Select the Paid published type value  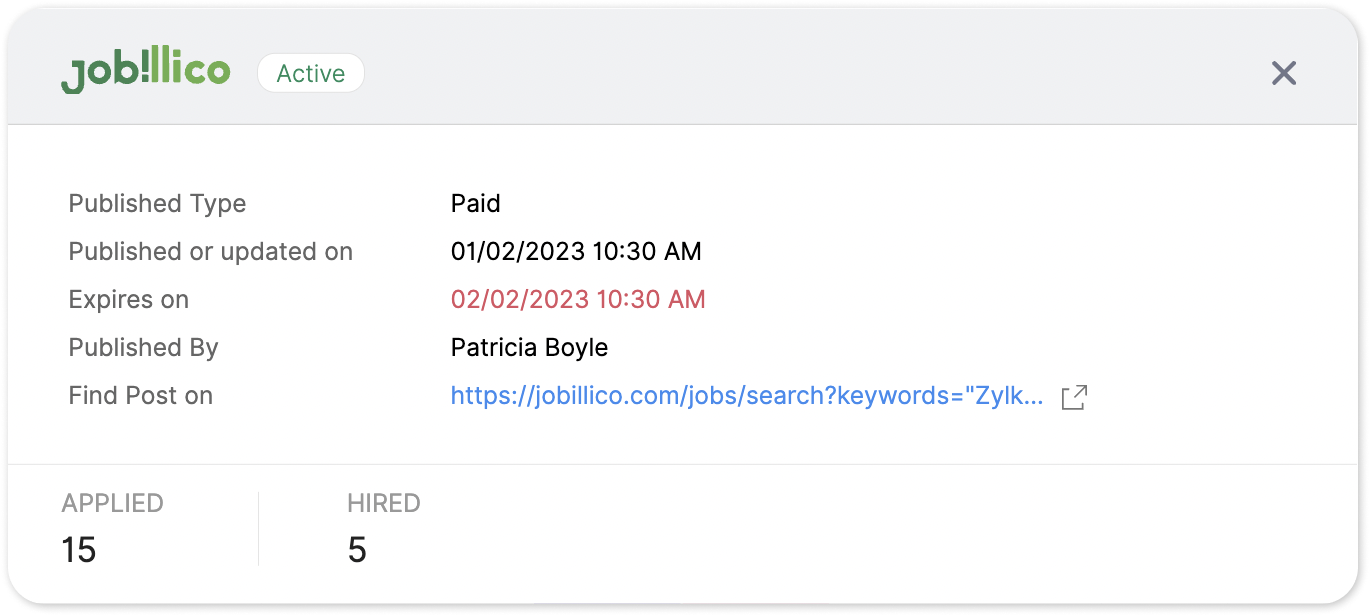coord(476,204)
